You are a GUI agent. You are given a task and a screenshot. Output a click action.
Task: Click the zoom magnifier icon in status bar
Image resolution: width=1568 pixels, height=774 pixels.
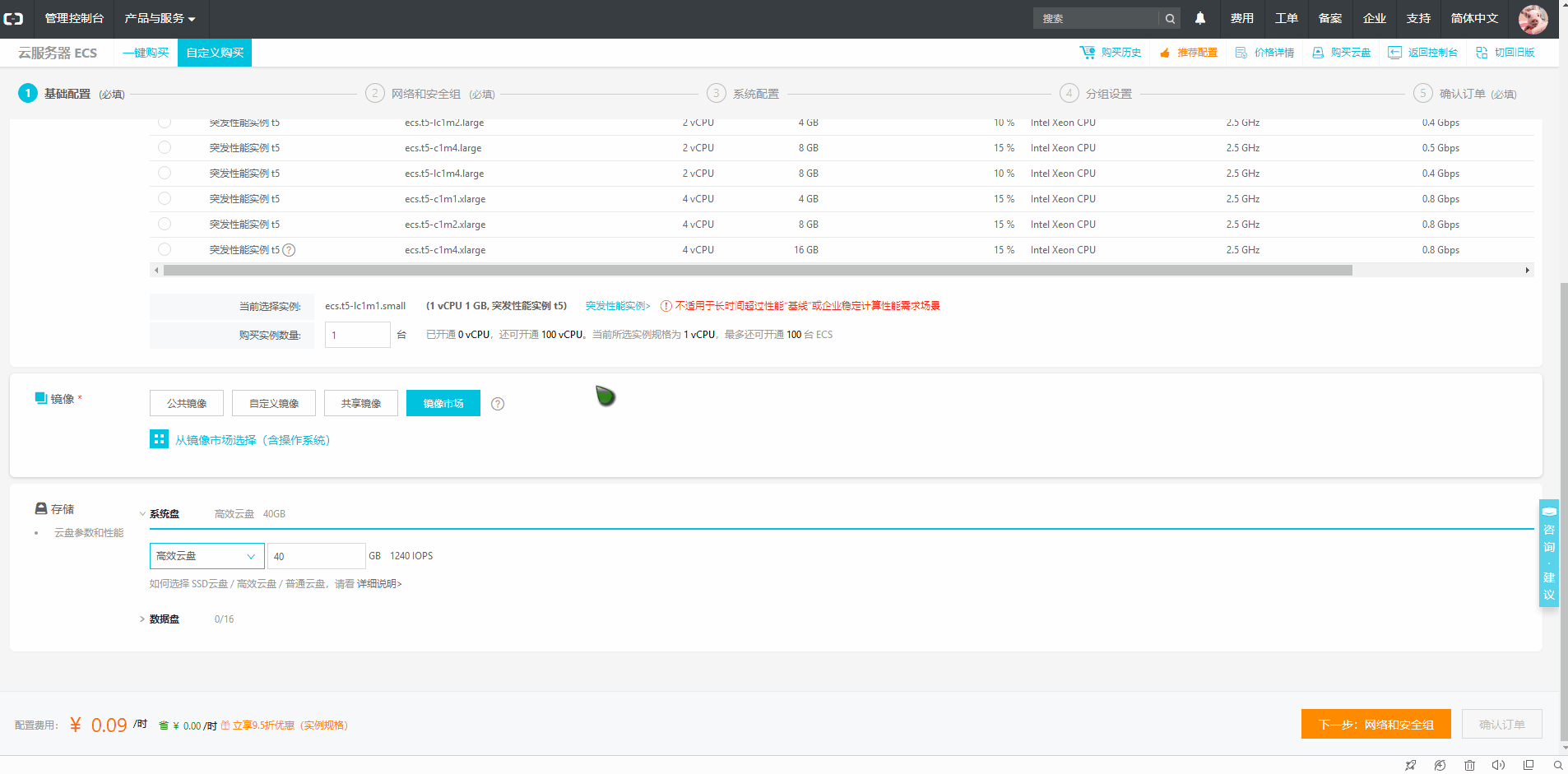[x=1557, y=765]
